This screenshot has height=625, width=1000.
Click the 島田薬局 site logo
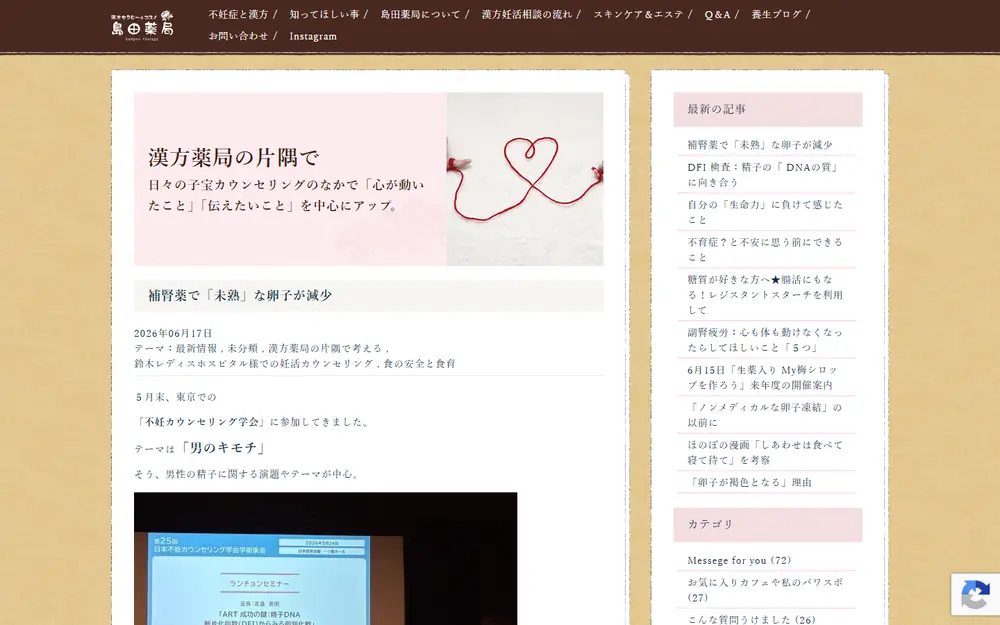coord(142,26)
